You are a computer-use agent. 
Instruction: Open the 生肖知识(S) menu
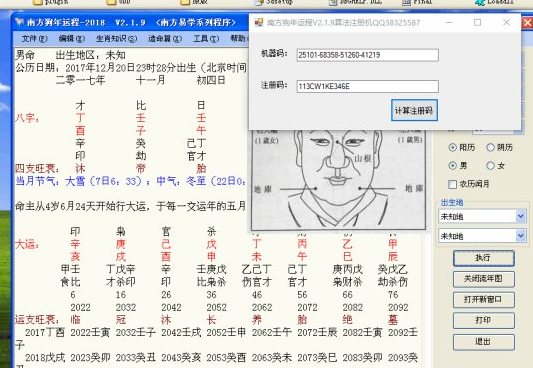click(116, 38)
